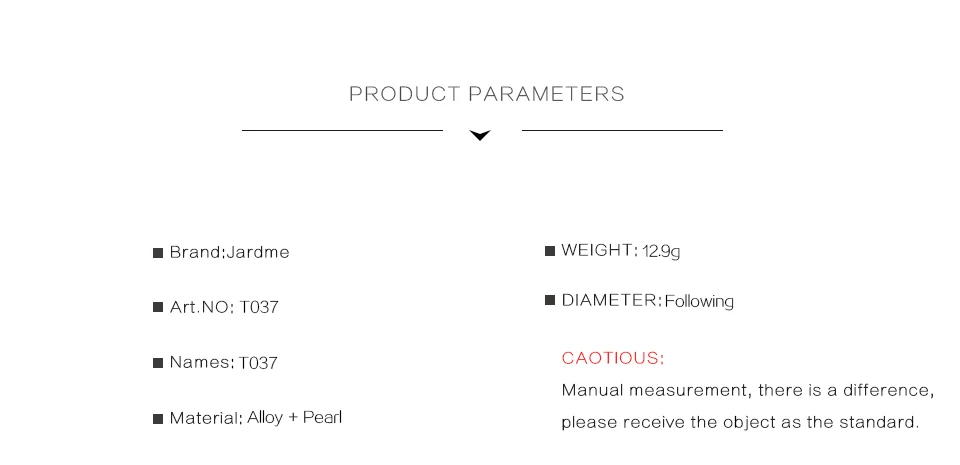Click the 'please receive the object' line
Screen dimensions: 960x465
click(739, 422)
